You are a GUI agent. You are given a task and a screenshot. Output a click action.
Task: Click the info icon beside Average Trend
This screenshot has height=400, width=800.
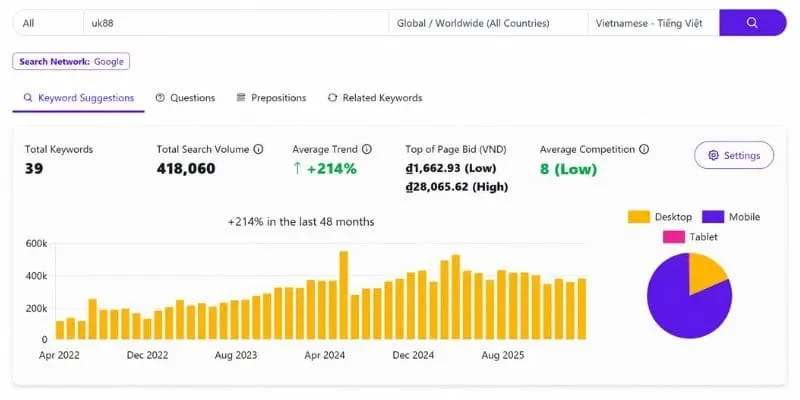point(367,149)
